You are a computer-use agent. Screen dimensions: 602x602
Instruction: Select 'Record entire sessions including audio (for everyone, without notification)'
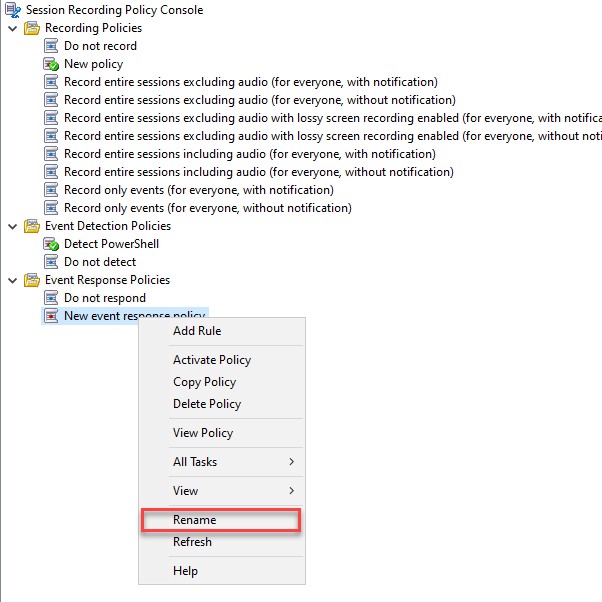point(259,172)
